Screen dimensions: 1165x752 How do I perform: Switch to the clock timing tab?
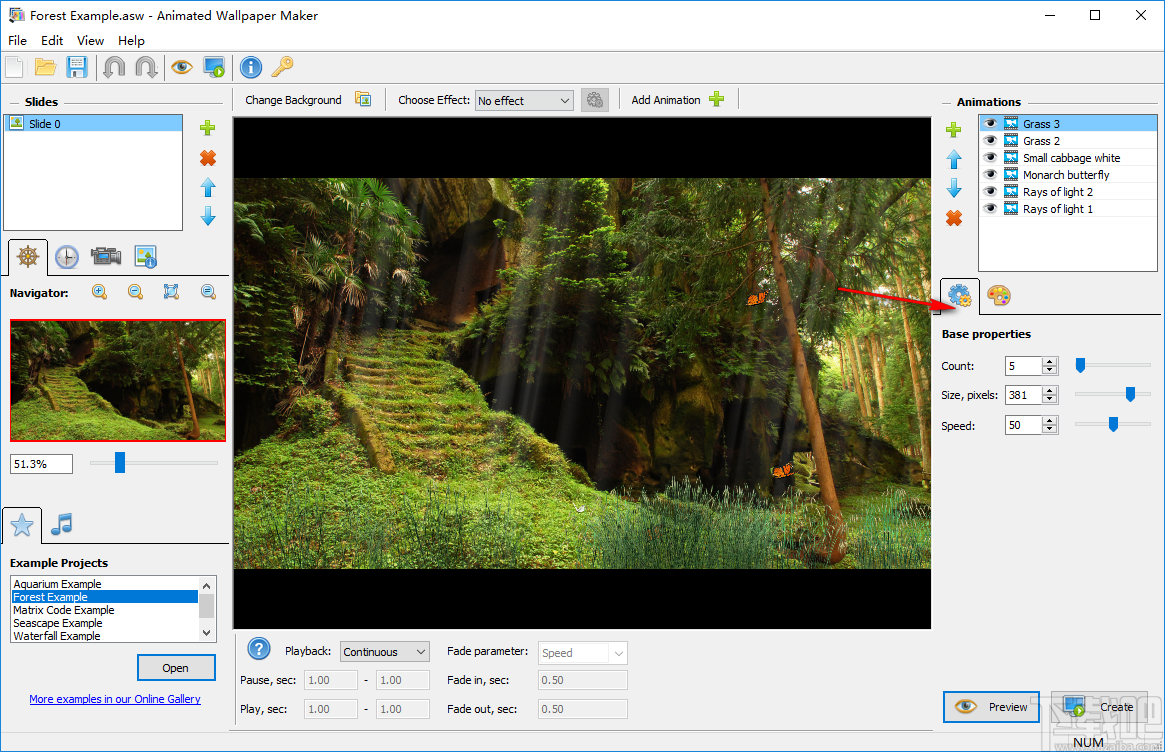coord(67,257)
